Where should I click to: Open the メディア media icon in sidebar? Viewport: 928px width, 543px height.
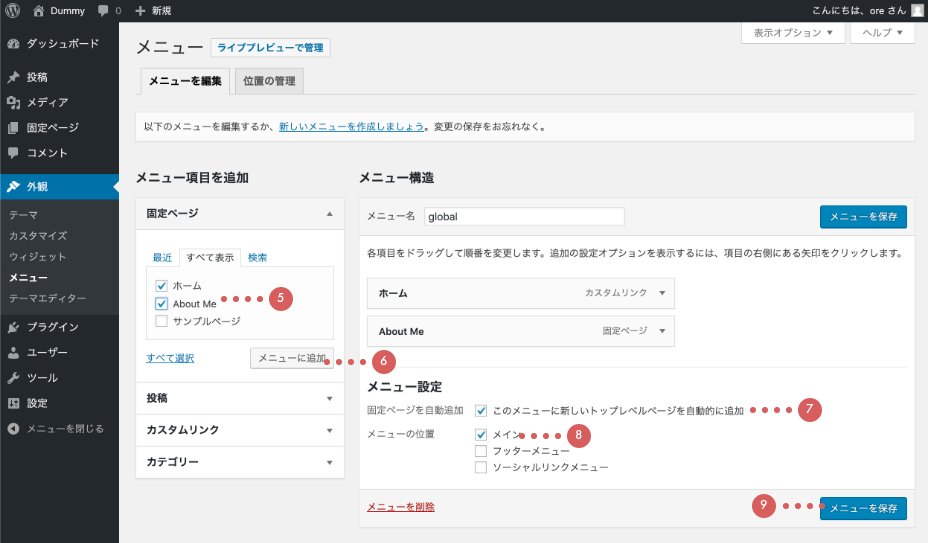[x=13, y=102]
